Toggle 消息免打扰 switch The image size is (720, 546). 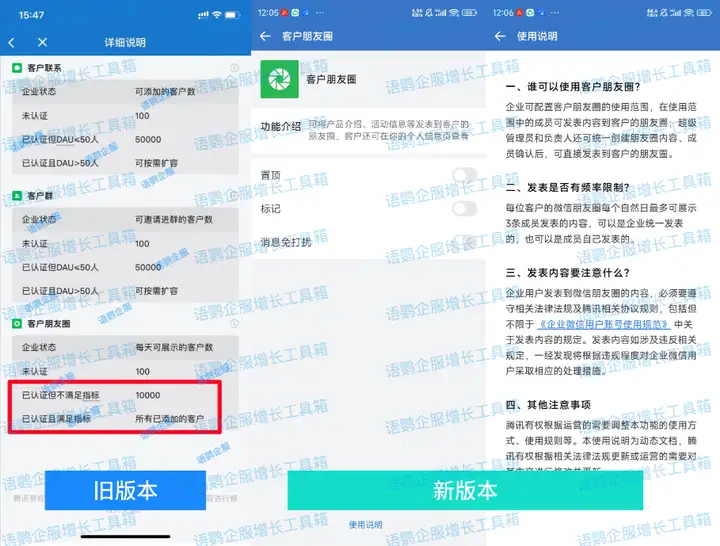[464, 241]
